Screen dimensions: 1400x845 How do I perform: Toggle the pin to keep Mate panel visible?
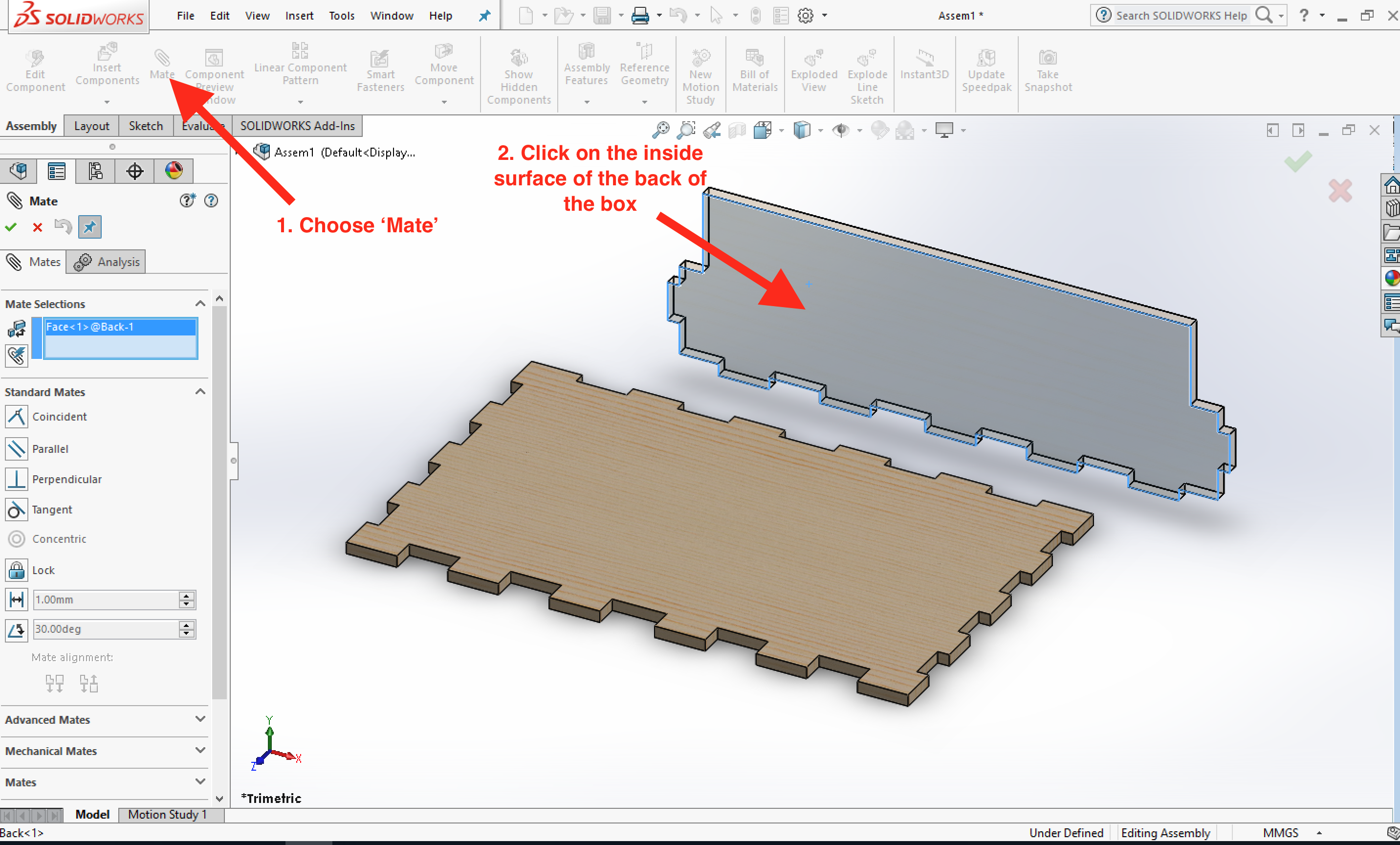point(90,227)
